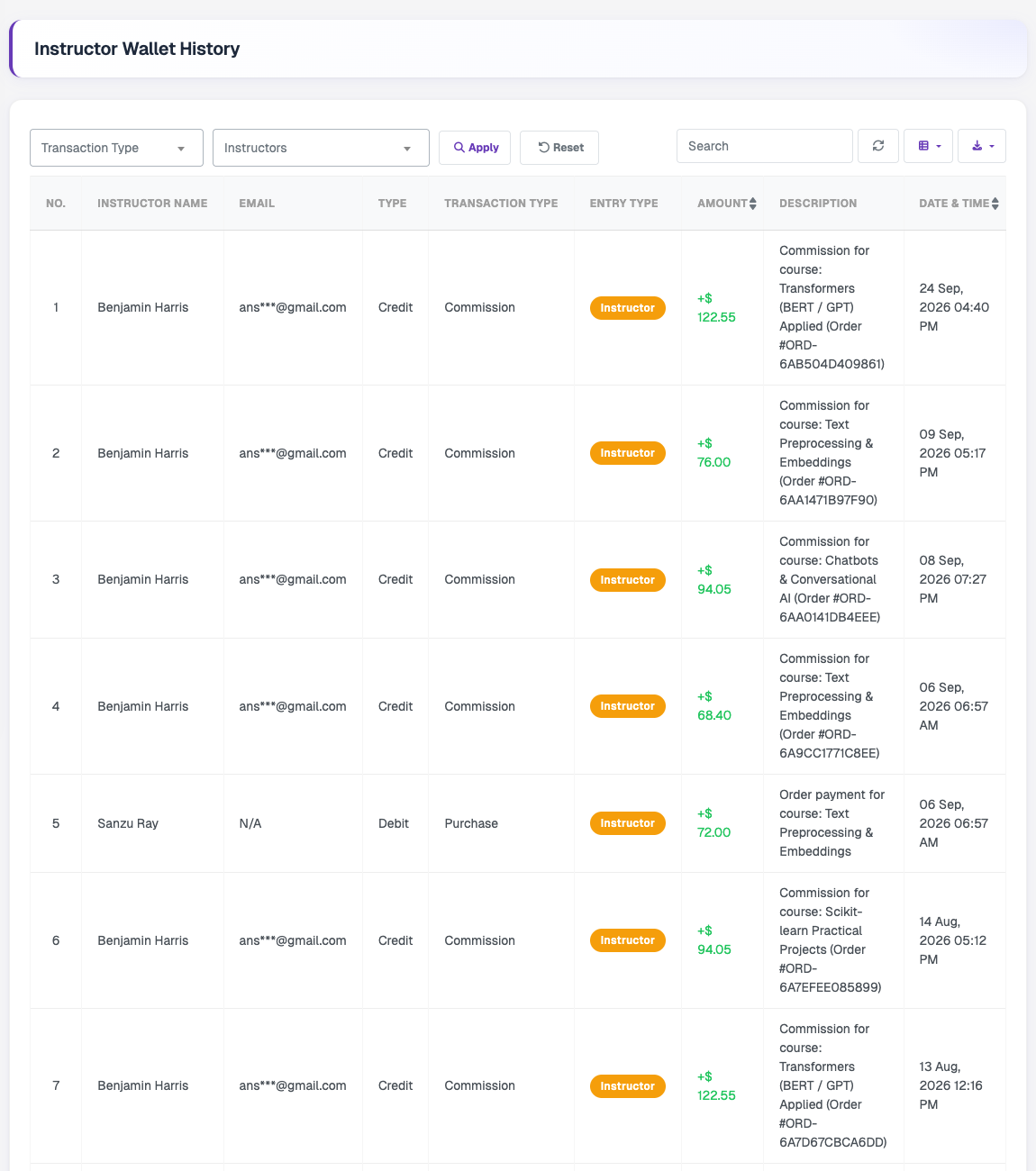The height and width of the screenshot is (1171, 1036).
Task: Click the N/A email cell
Action: click(250, 823)
